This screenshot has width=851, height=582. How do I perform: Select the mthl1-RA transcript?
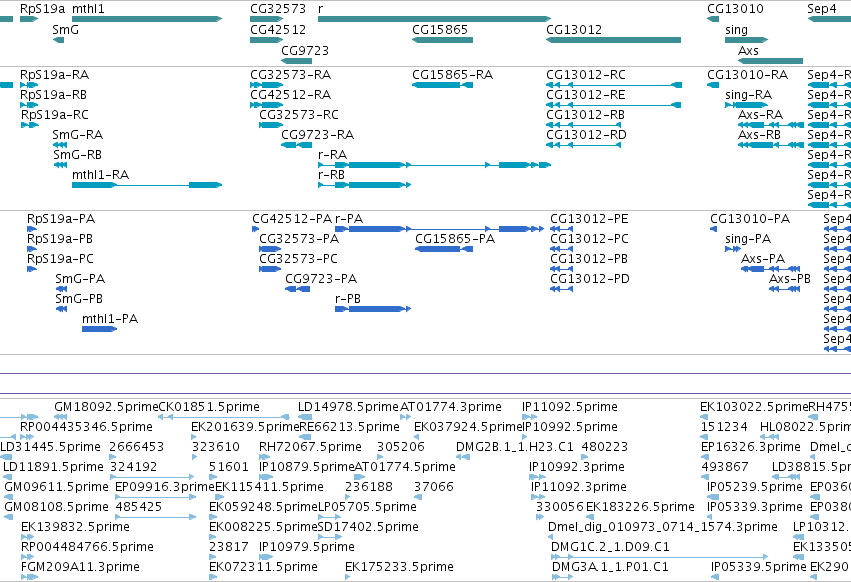(147, 185)
